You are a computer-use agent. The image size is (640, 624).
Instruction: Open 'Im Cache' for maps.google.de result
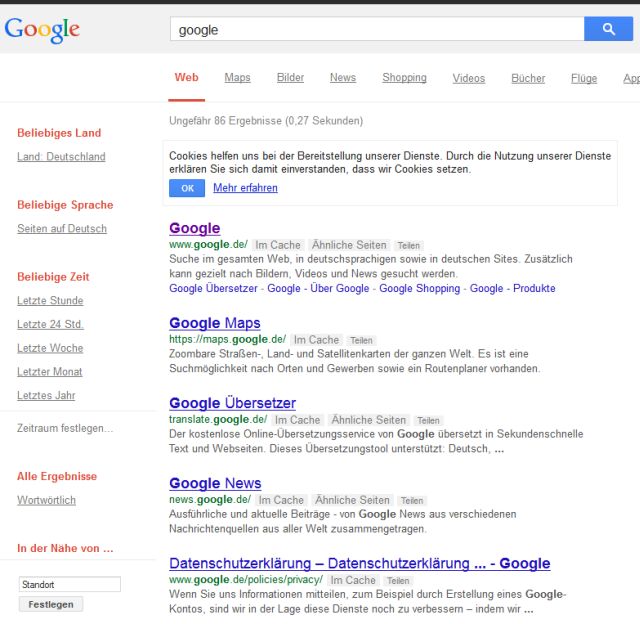[316, 340]
